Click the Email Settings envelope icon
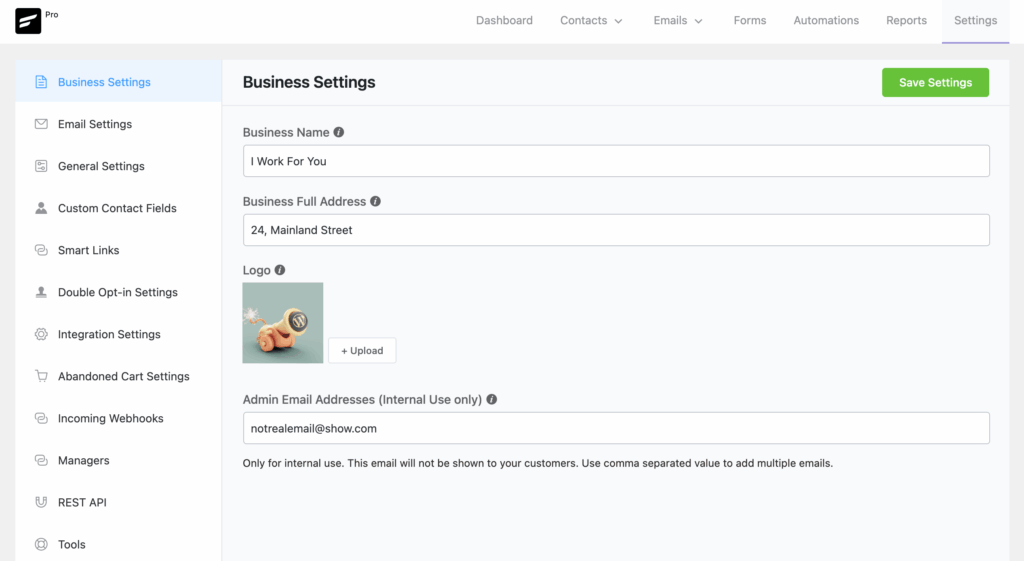This screenshot has width=1024, height=561. coord(41,123)
